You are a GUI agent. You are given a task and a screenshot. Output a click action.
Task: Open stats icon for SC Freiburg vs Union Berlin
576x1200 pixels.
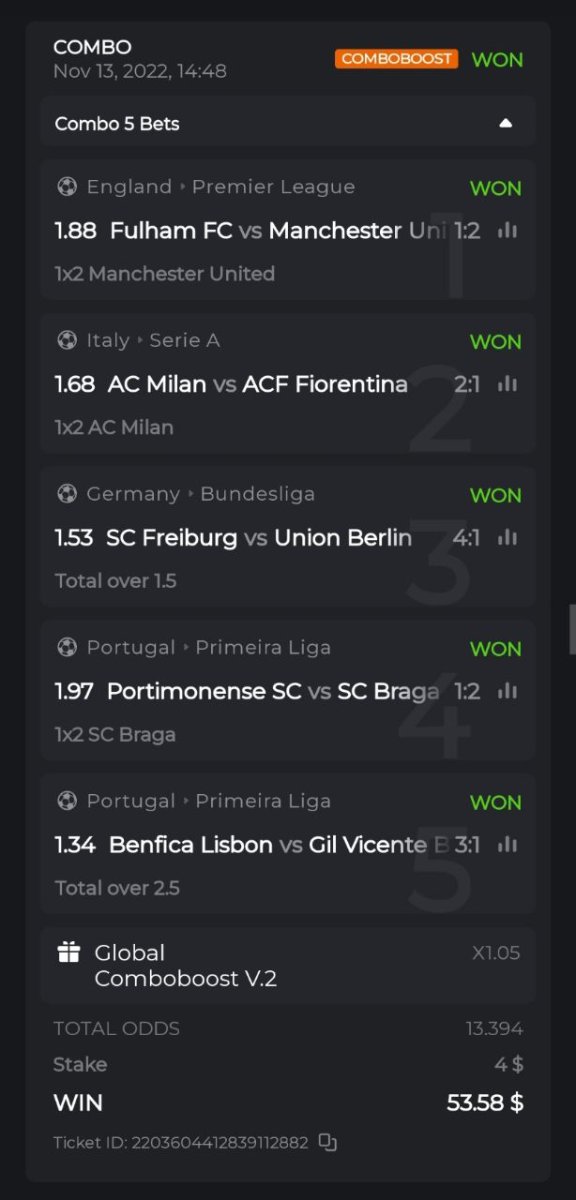(508, 537)
